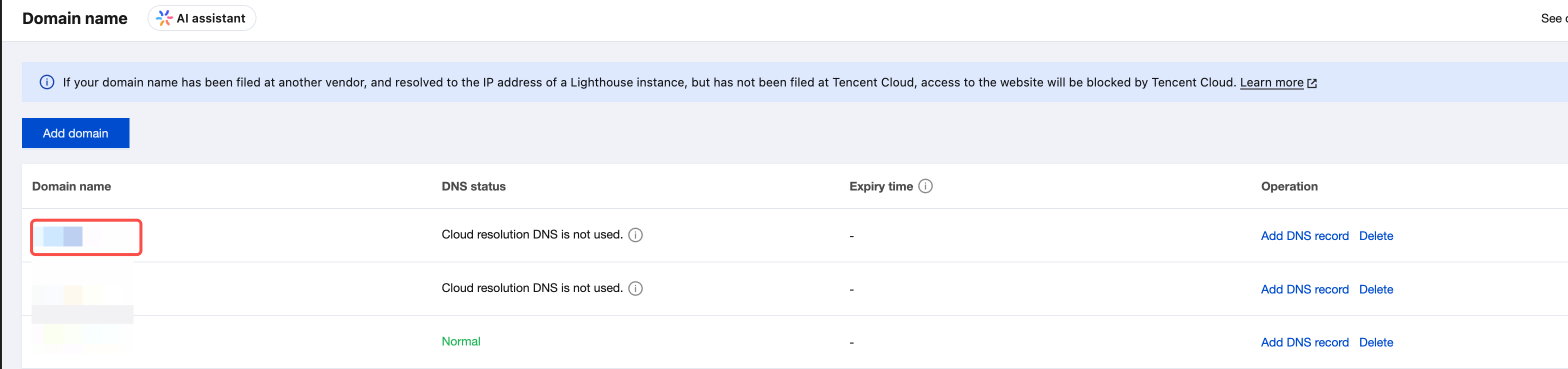Screen dimensions: 1568x369
Task: Click the Normal DNS status text
Action: coord(461,341)
